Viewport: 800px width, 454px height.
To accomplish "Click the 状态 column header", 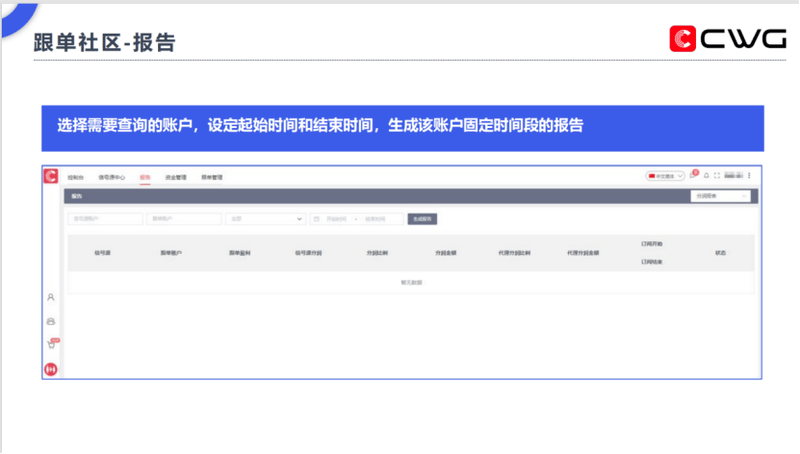I will (x=720, y=253).
